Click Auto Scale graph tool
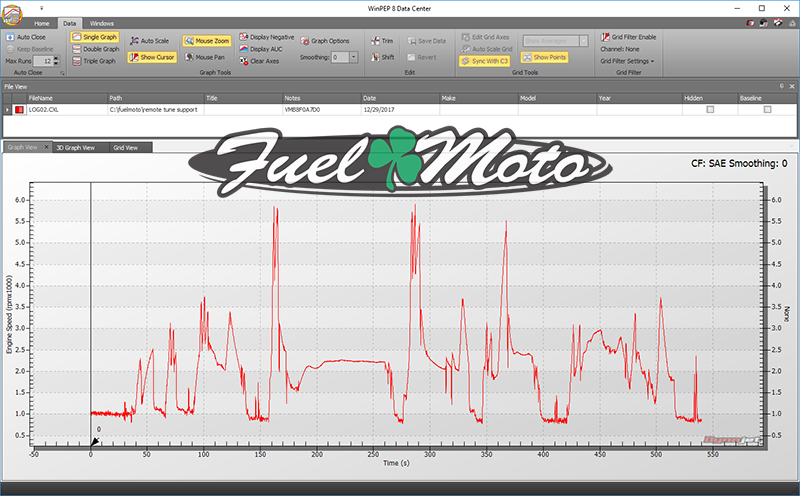The image size is (800, 496). (x=149, y=41)
